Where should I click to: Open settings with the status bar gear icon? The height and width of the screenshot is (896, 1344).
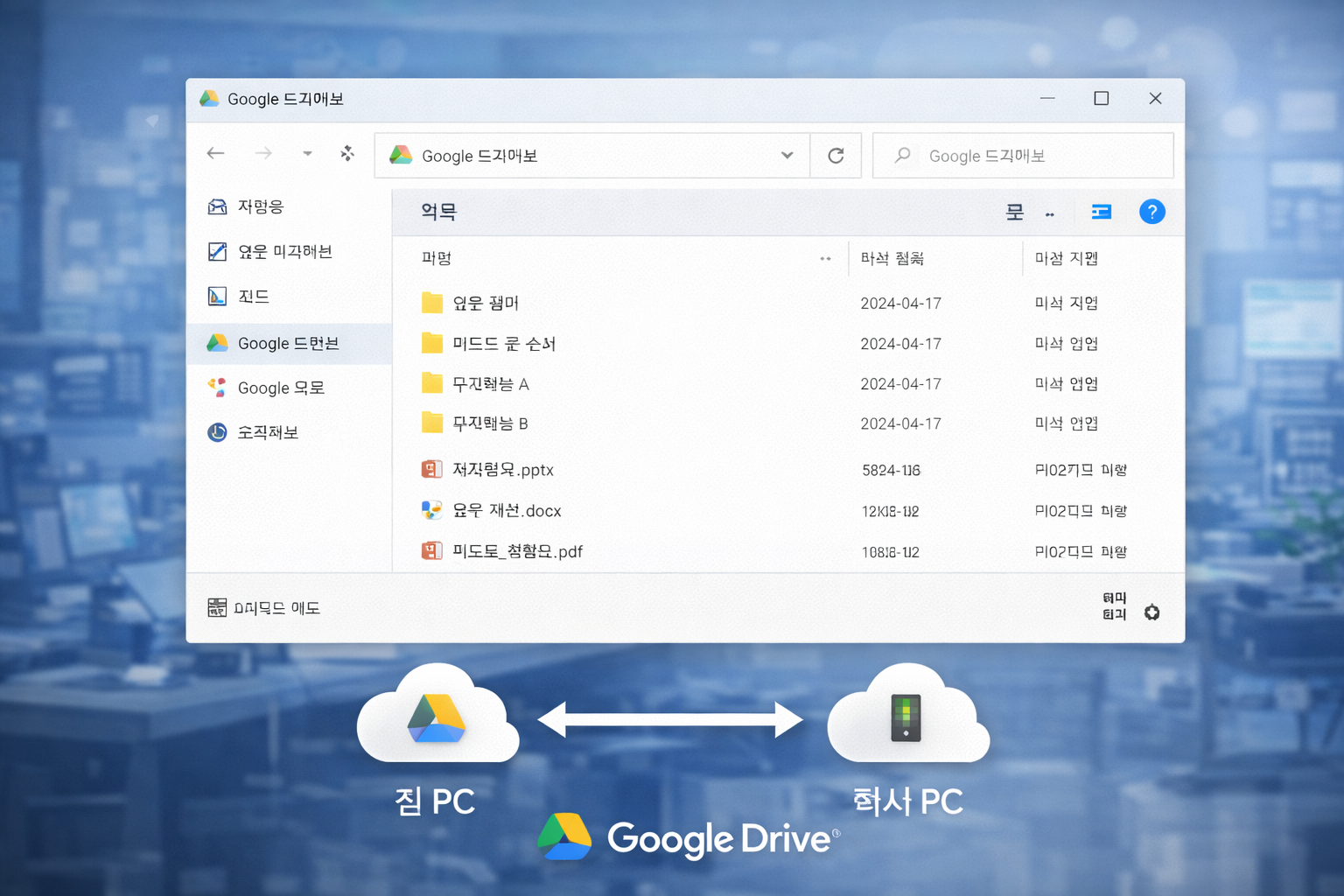pos(1151,612)
